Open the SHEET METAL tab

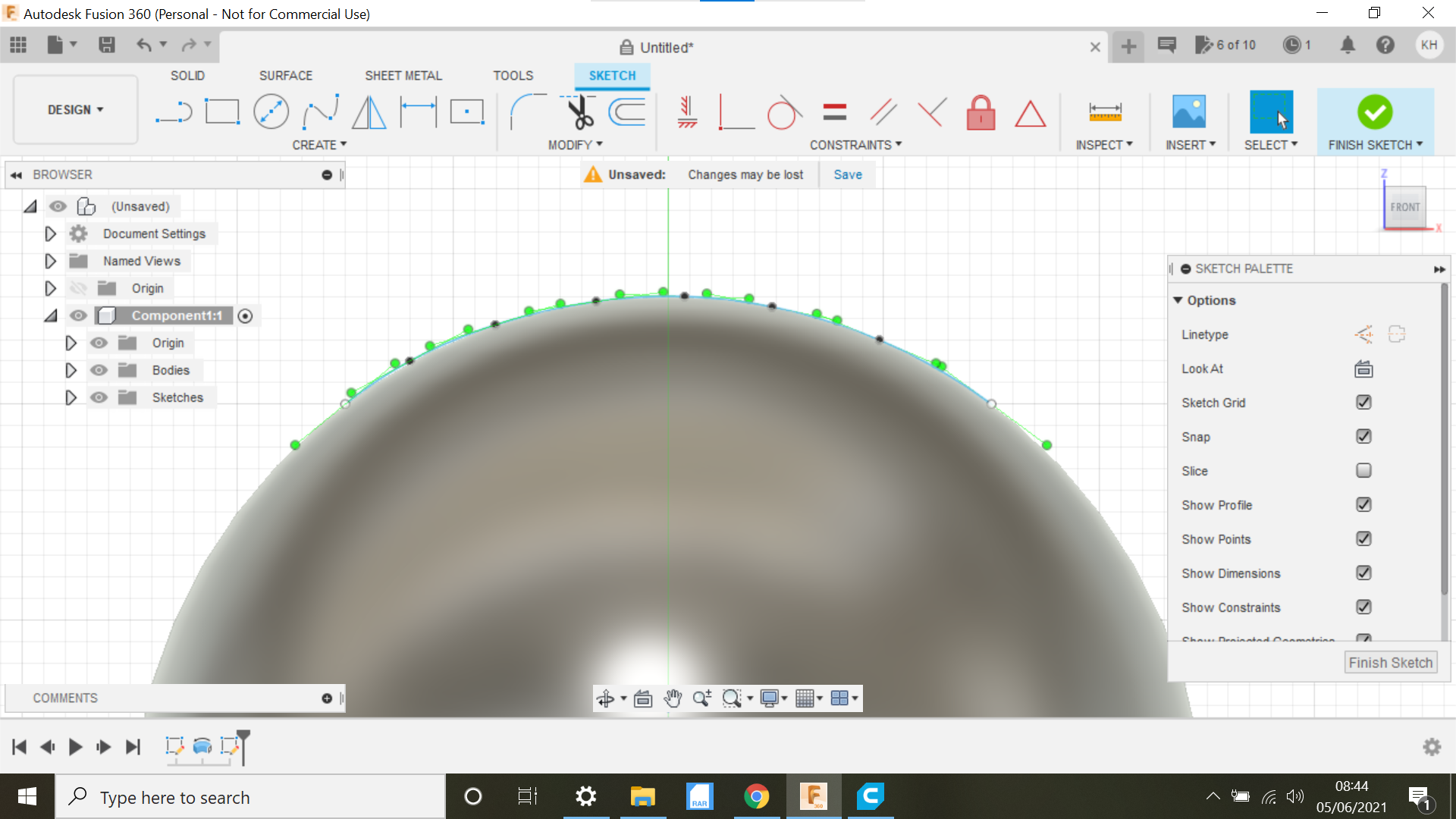click(x=403, y=76)
